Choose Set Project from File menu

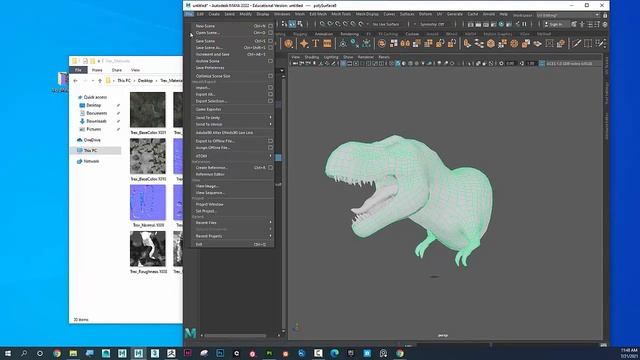232,211
